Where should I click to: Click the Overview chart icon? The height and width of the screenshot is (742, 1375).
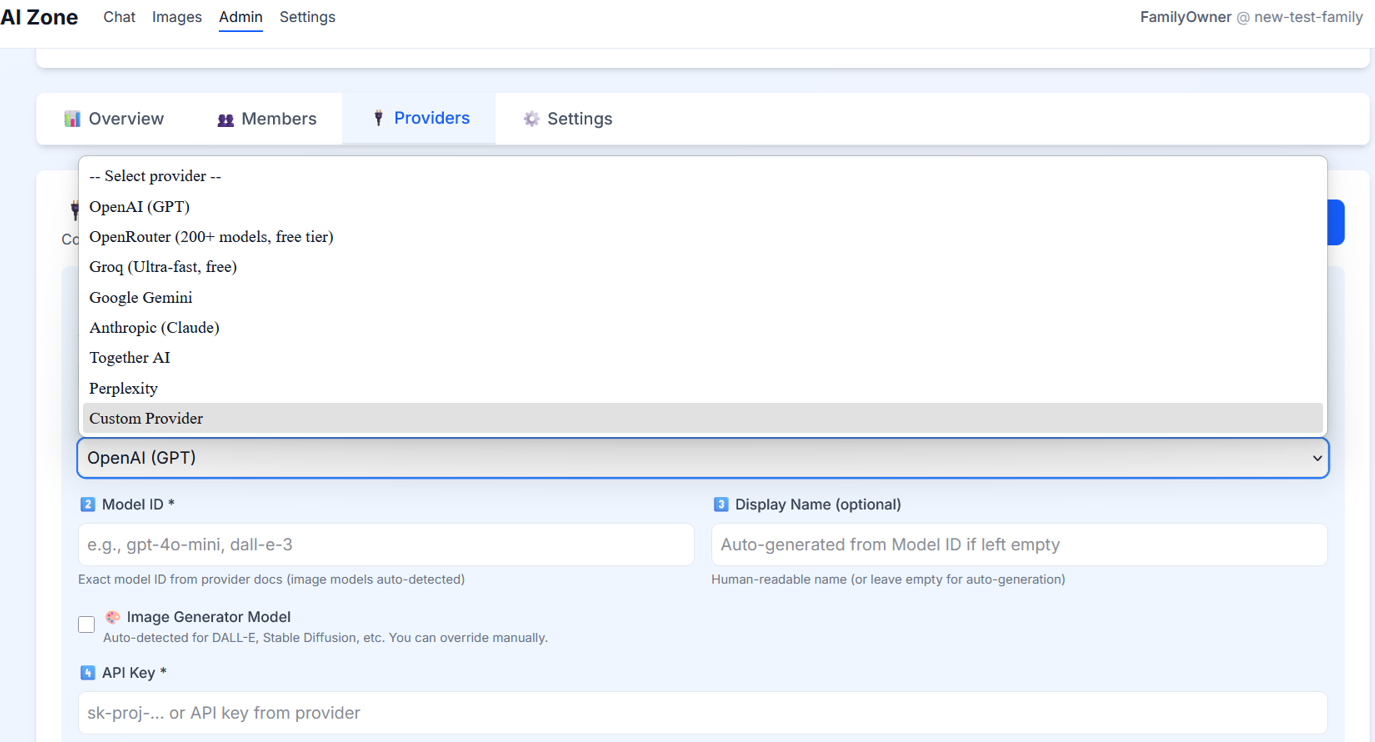click(72, 119)
